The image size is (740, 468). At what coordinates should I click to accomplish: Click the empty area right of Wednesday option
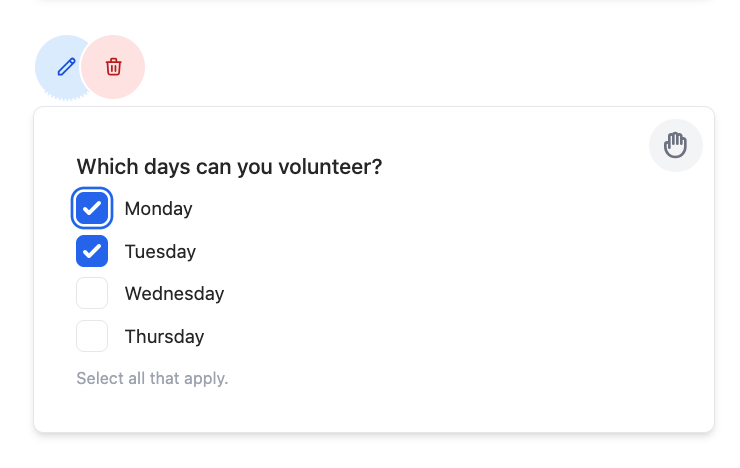click(448, 294)
